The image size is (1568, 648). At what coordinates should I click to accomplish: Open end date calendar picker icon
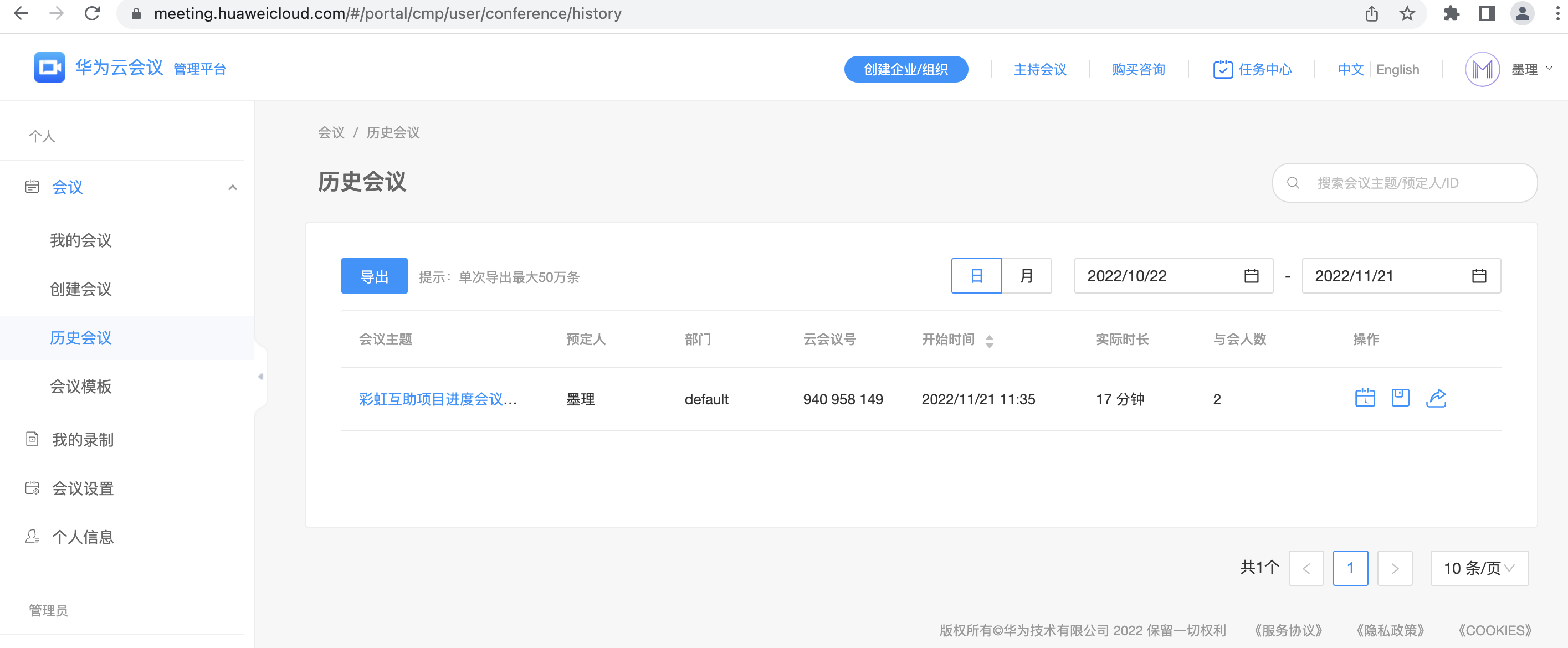click(1479, 276)
